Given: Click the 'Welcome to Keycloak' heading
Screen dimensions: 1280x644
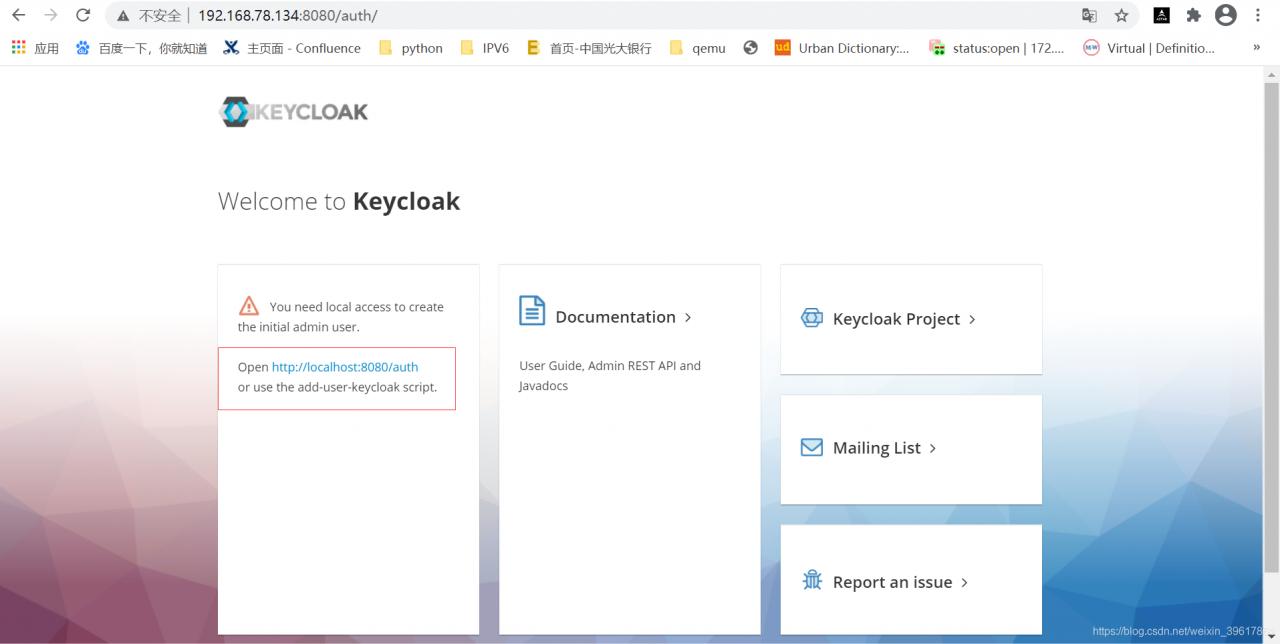Looking at the screenshot, I should (339, 201).
